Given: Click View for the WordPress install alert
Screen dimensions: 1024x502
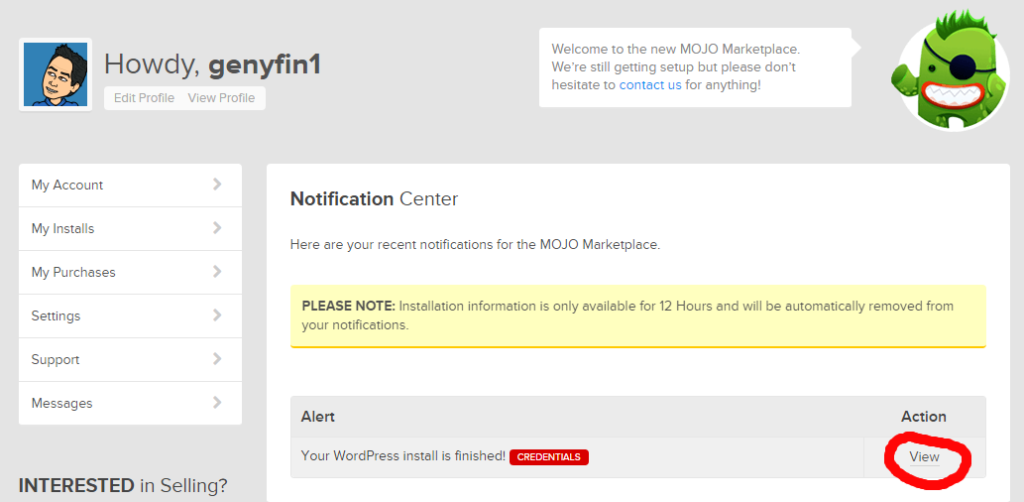Looking at the screenshot, I should [924, 457].
